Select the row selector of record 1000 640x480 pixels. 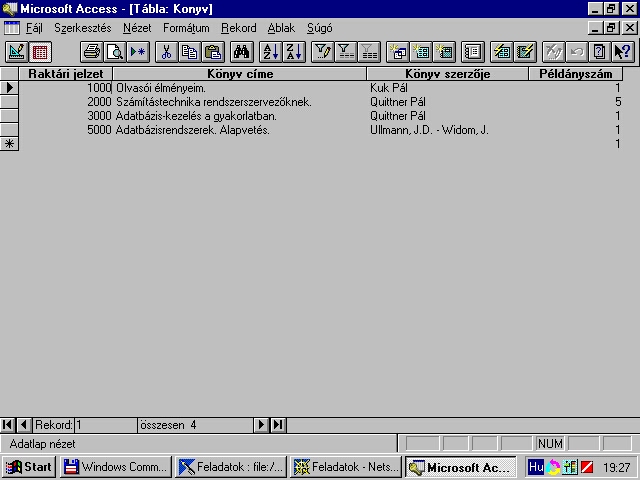(9, 87)
